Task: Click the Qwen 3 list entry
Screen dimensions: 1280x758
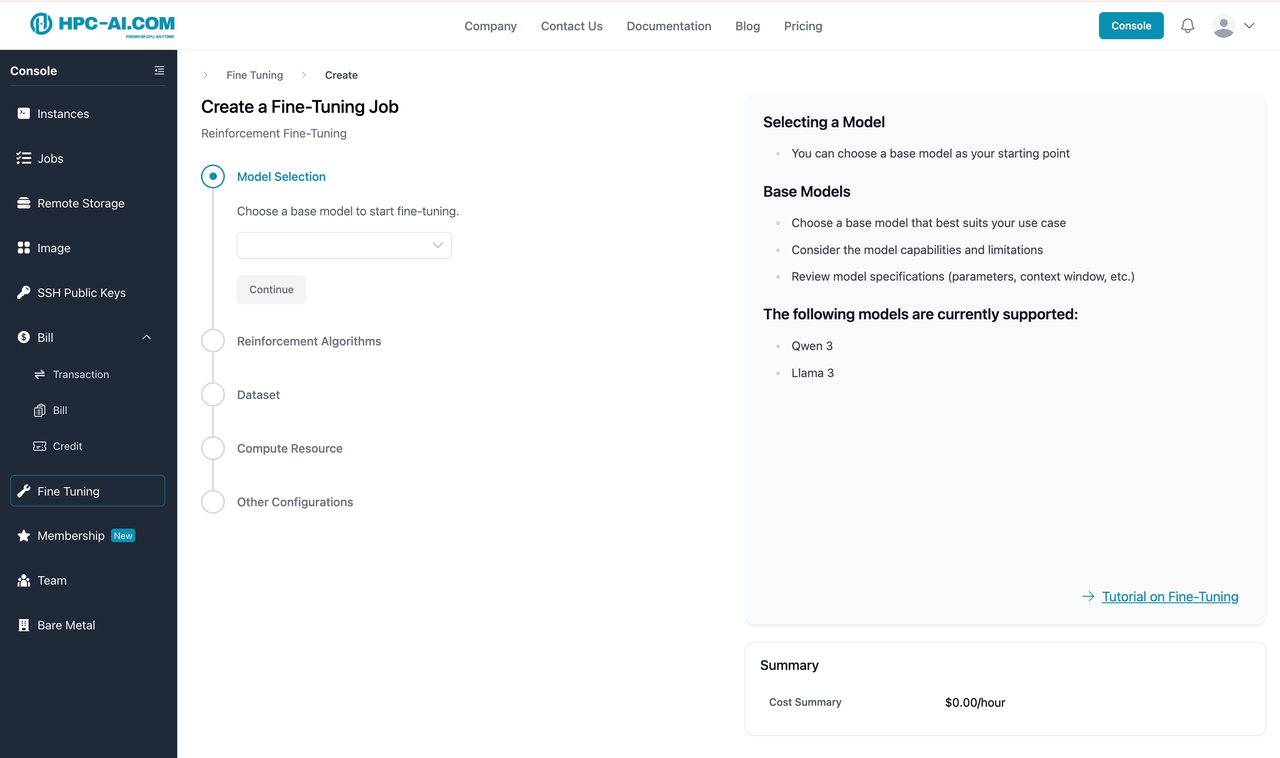Action: tap(812, 346)
